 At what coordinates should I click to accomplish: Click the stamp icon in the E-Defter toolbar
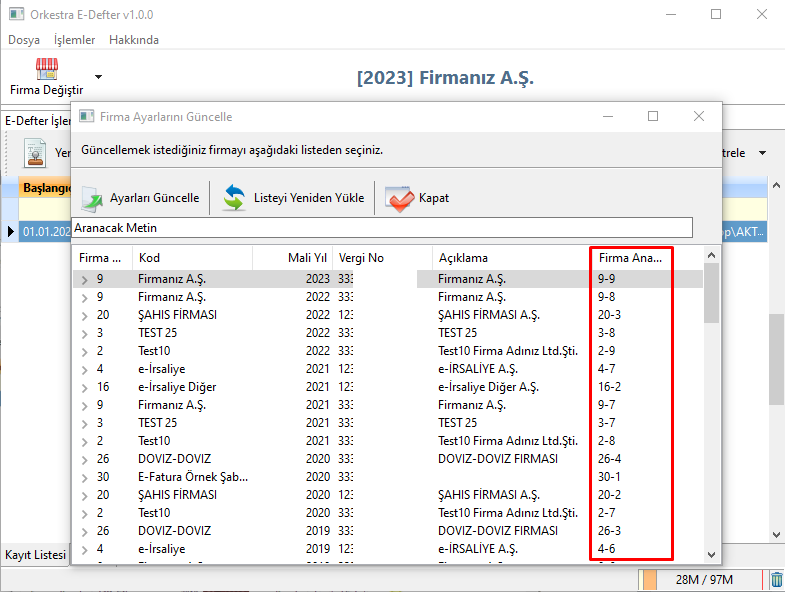point(36,153)
